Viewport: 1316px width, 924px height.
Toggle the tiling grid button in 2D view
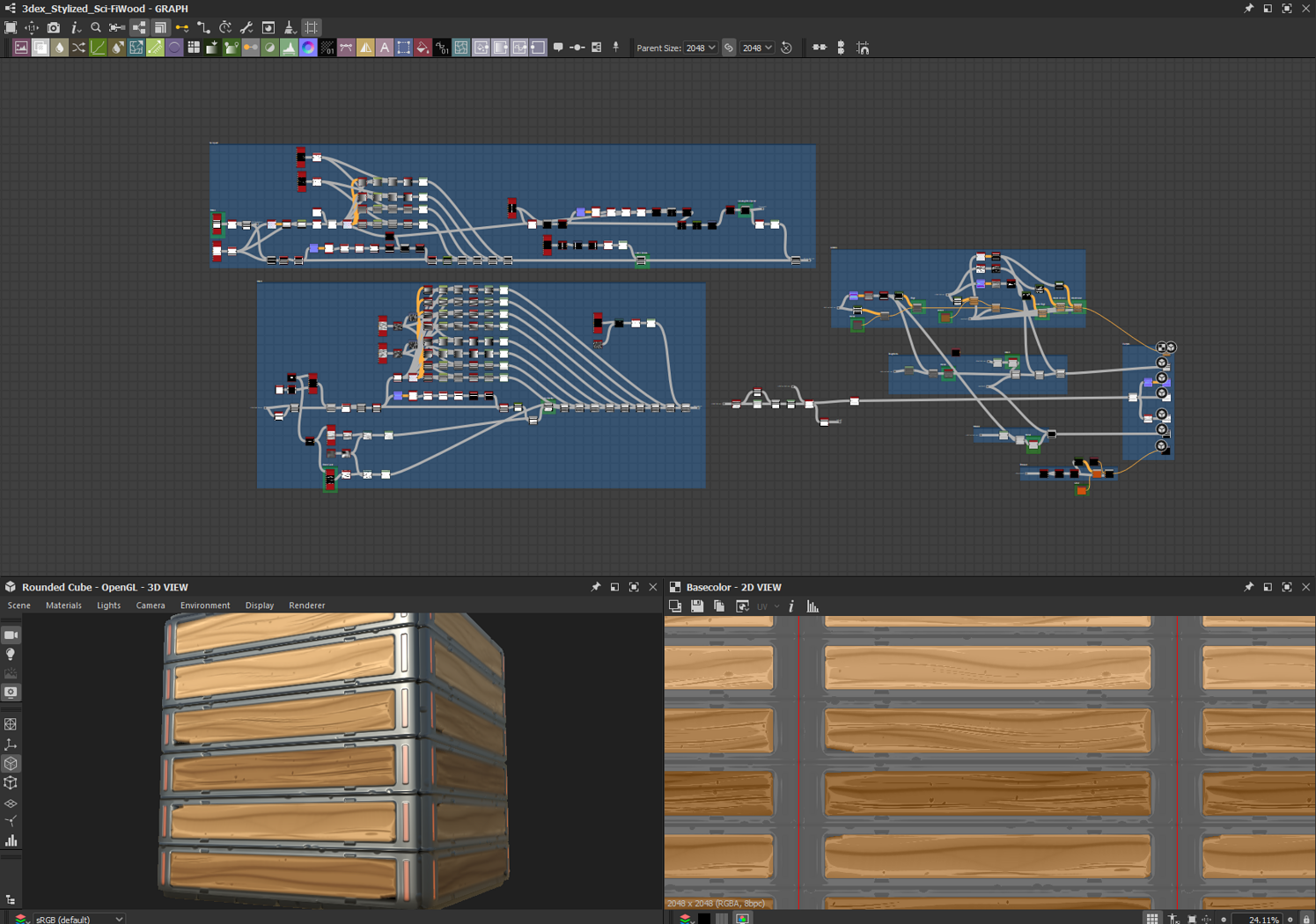pos(1152,919)
